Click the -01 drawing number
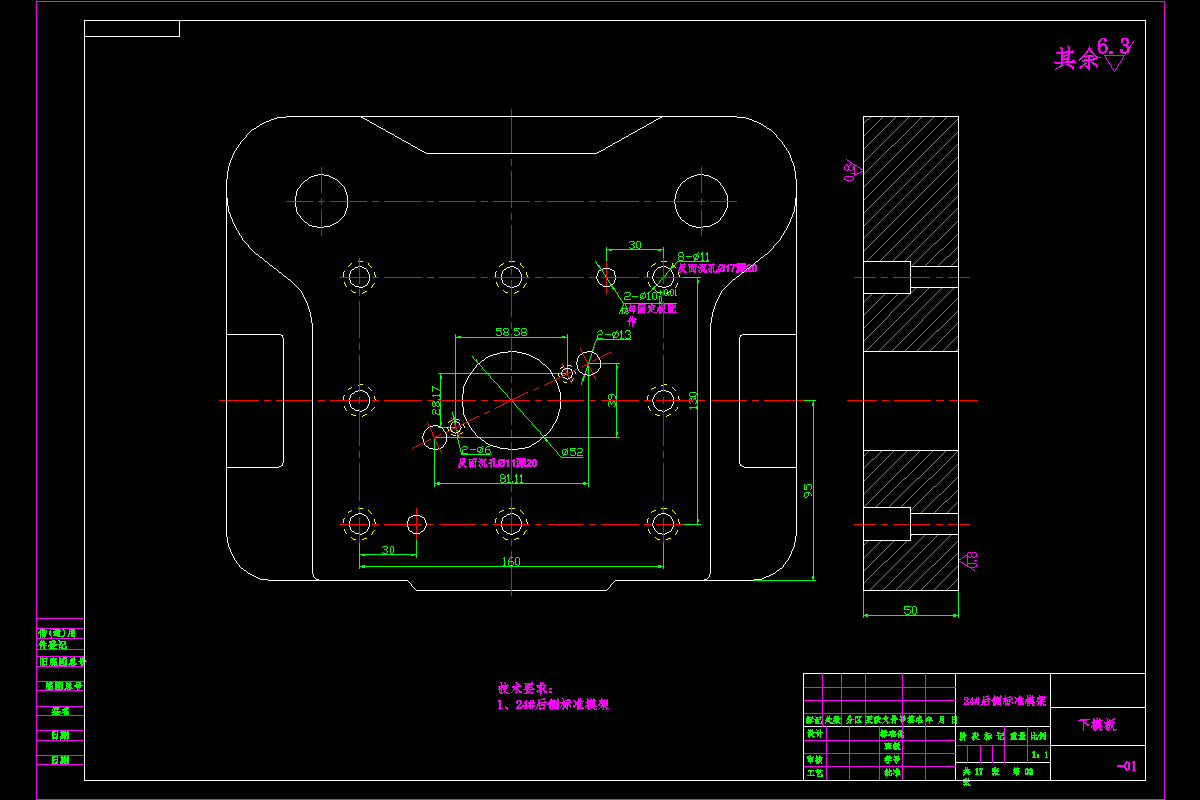The height and width of the screenshot is (800, 1200). 1127,767
